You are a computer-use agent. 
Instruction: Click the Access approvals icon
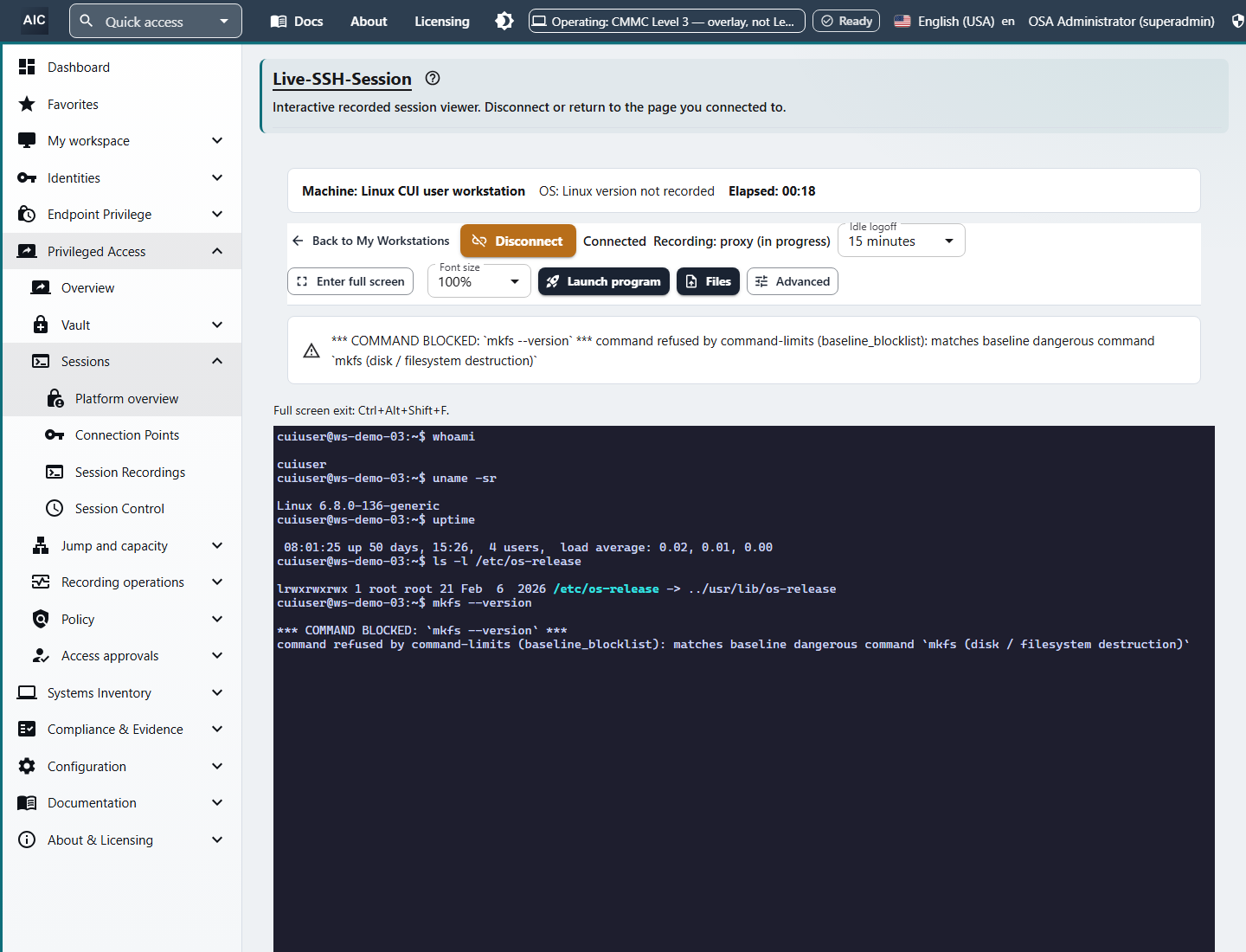tap(41, 655)
